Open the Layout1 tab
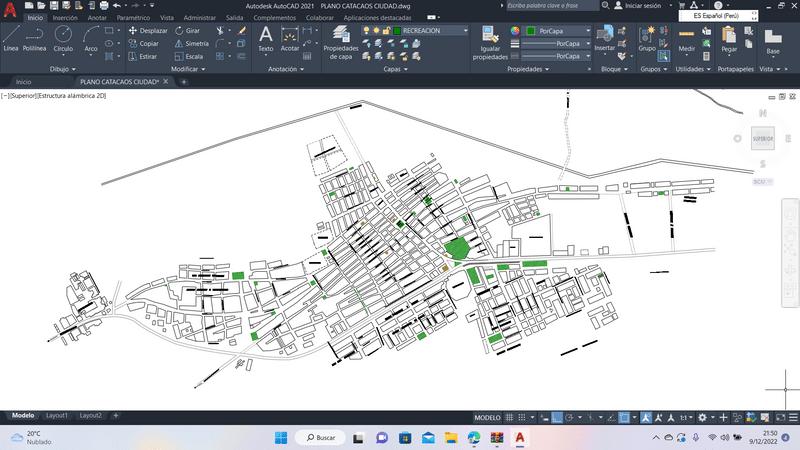This screenshot has height=450, width=800. tap(57, 415)
